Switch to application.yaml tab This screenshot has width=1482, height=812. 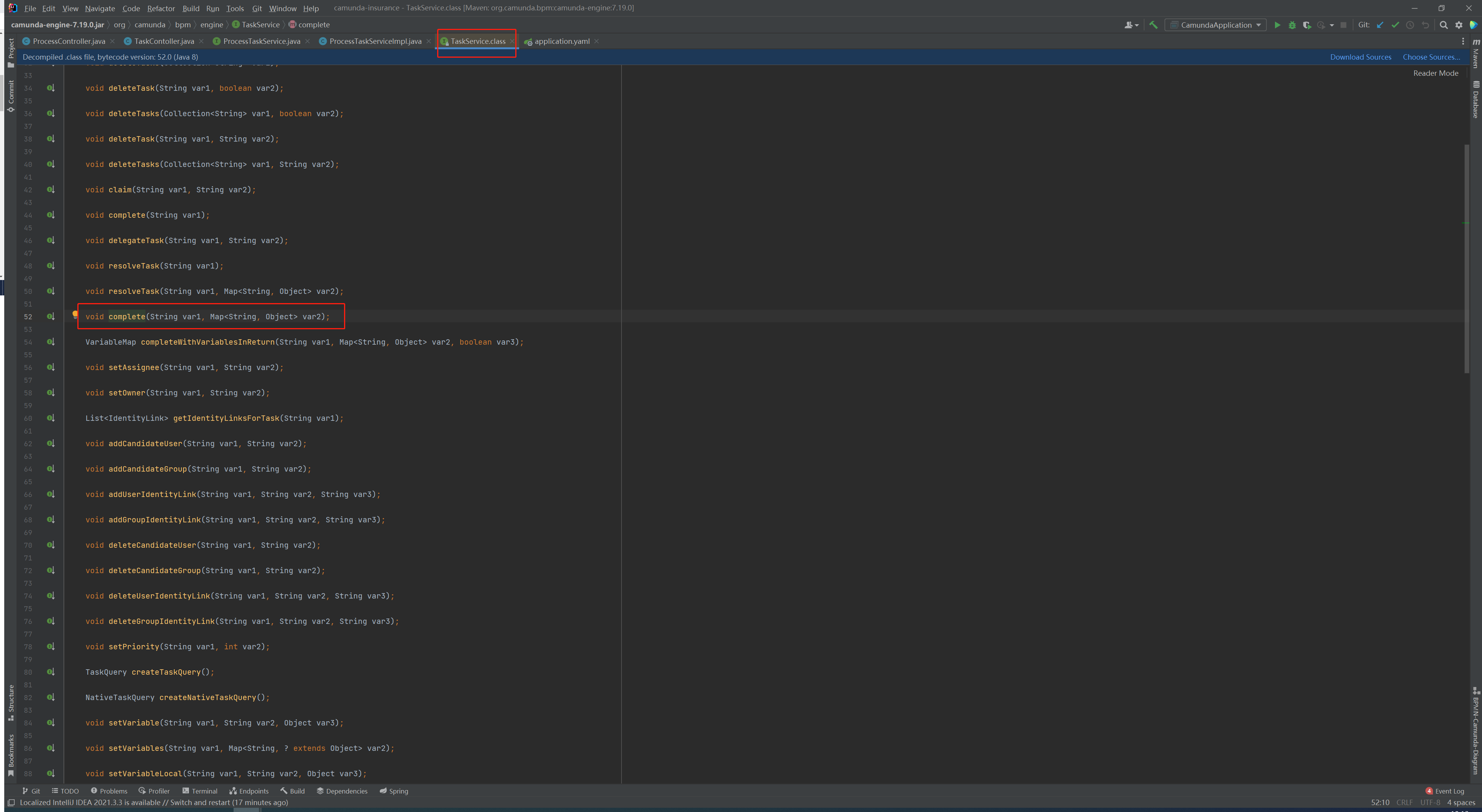pyautogui.click(x=561, y=41)
